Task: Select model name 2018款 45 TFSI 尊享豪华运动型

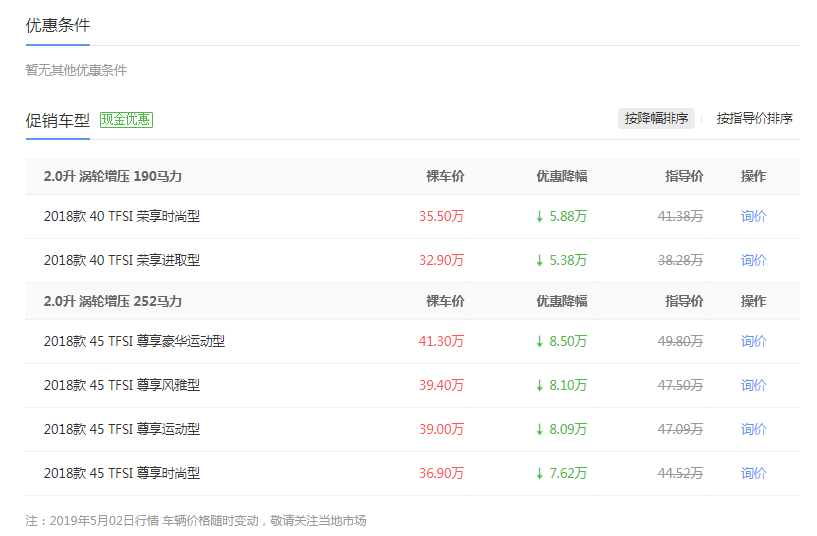Action: click(x=134, y=341)
